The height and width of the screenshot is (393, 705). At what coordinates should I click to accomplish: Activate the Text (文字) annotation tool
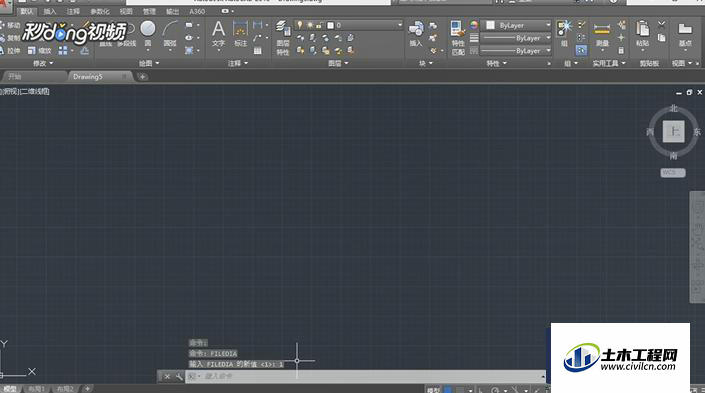pos(219,34)
